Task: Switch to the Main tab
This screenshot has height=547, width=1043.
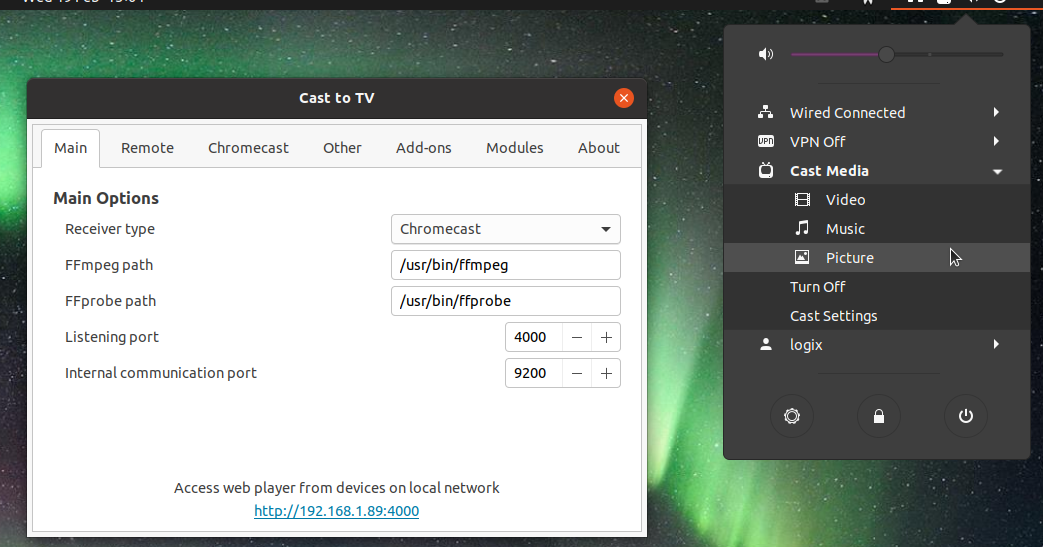Action: tap(71, 148)
